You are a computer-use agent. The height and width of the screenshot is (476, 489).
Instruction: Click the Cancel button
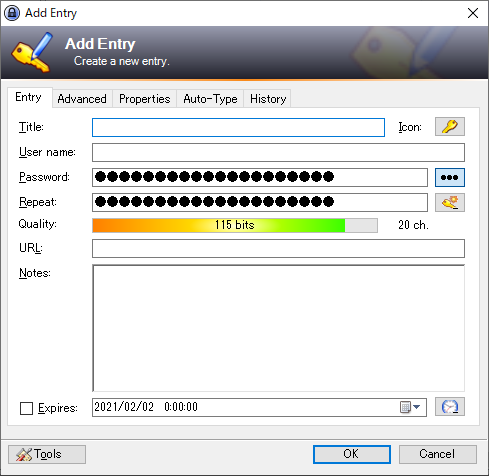tap(437, 454)
